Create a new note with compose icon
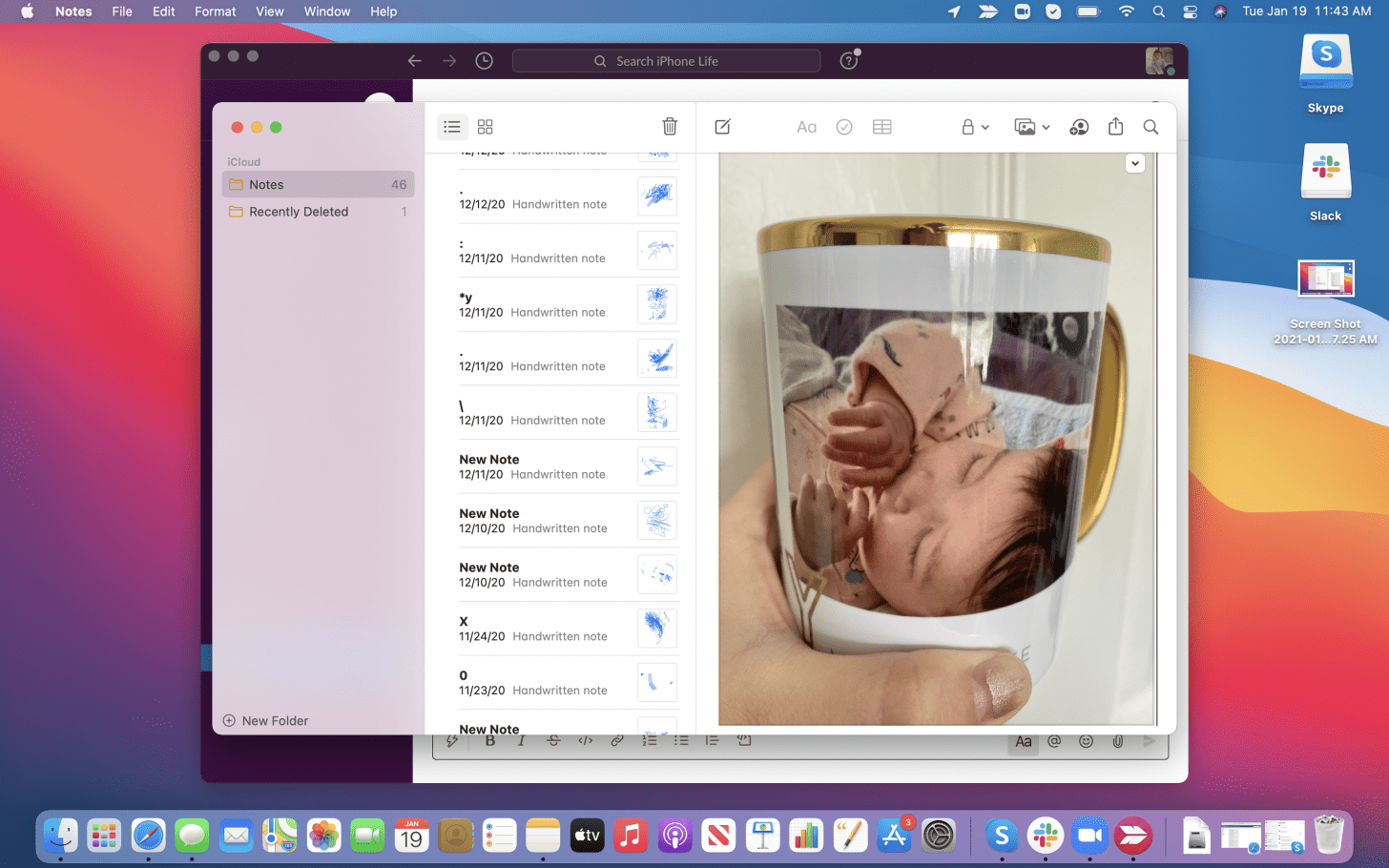The width and height of the screenshot is (1389, 868). pos(722,127)
